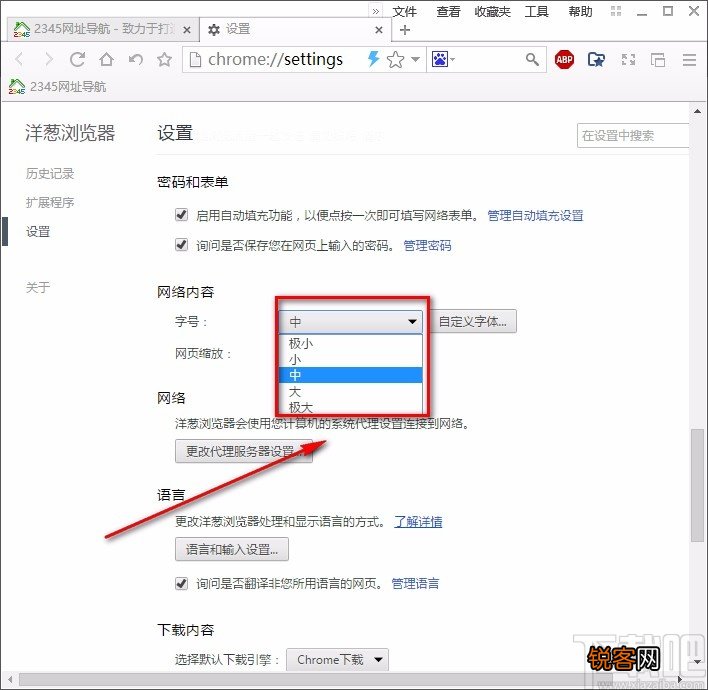The image size is (708, 690).
Task: Switch to the 2345网址导航 tab
Action: click(x=102, y=29)
